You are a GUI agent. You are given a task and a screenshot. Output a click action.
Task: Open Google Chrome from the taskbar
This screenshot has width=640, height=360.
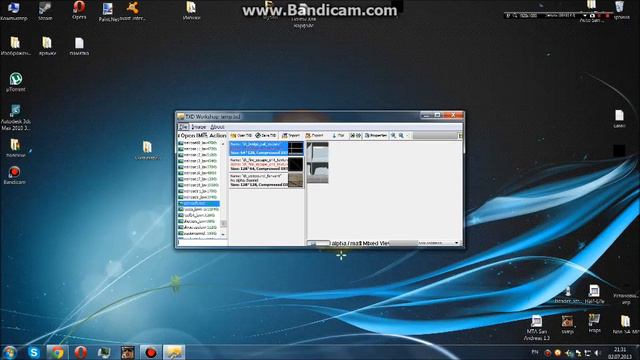57,352
